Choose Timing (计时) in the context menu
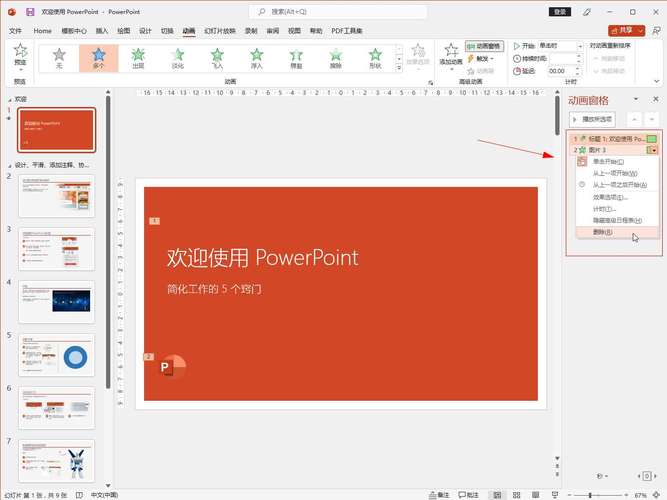The width and height of the screenshot is (667, 500). (x=617, y=209)
